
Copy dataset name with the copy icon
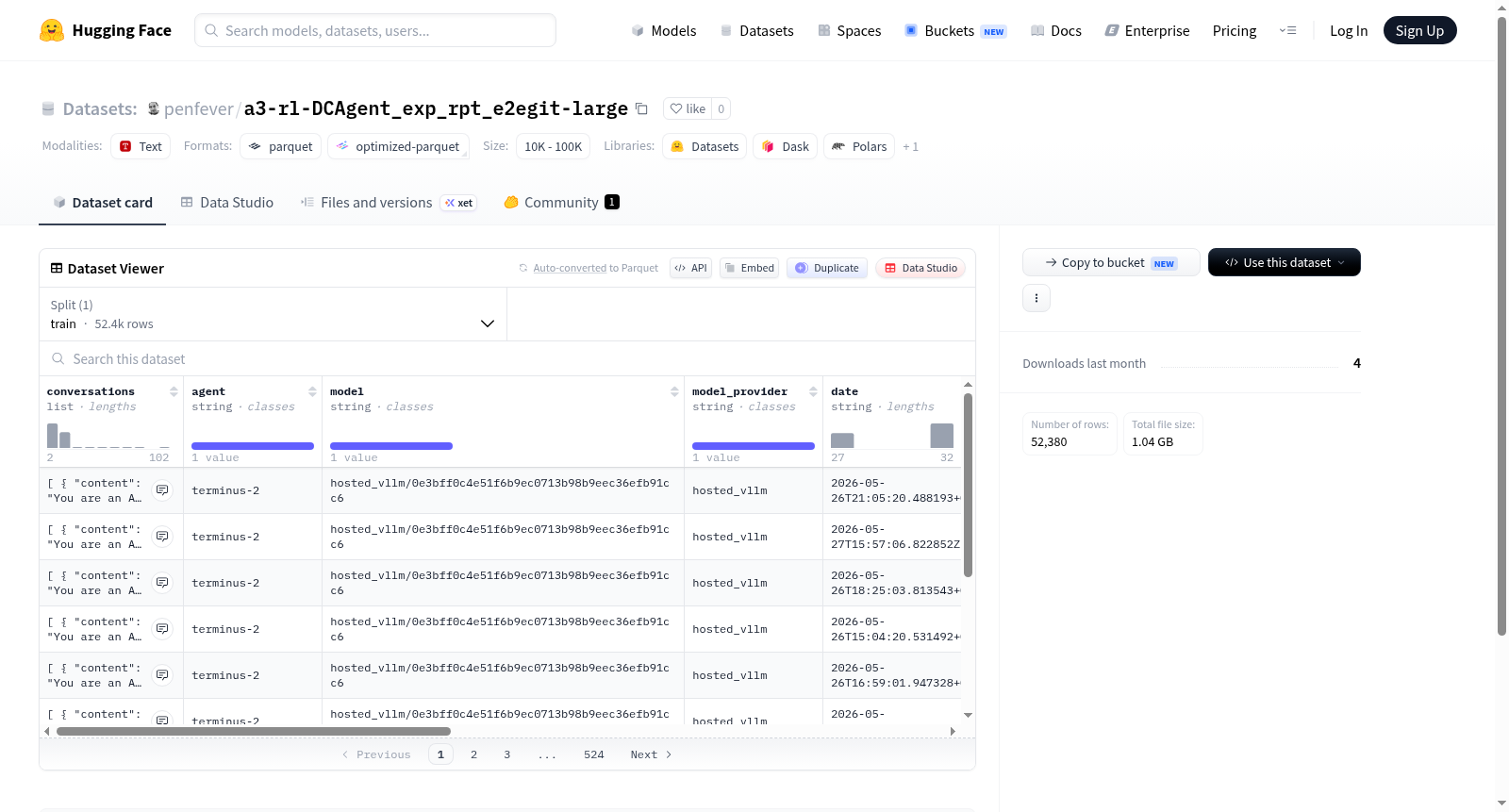[641, 108]
